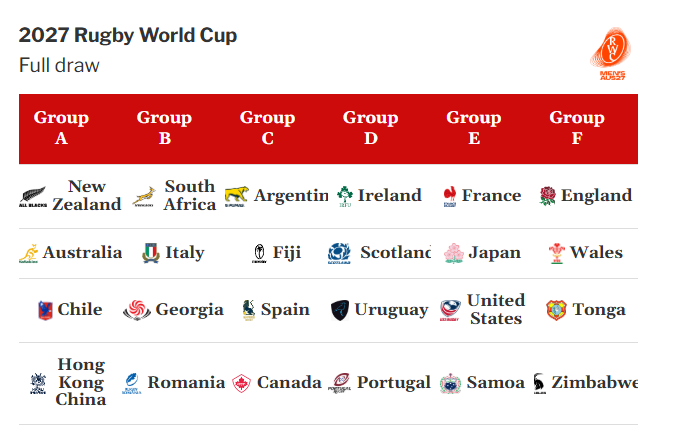Select the Group F column header
The width and height of the screenshot is (688, 433).
[577, 128]
